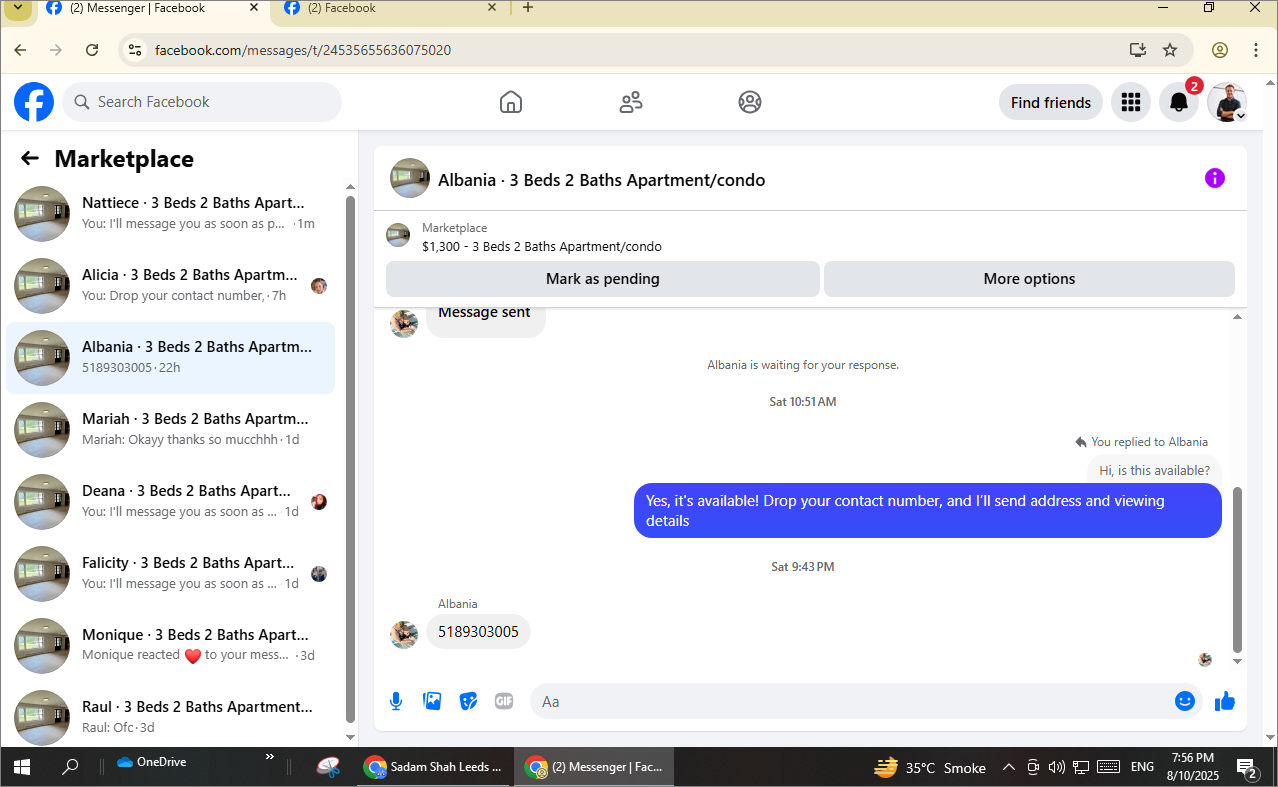Open the Menu grid icon

tap(1131, 102)
